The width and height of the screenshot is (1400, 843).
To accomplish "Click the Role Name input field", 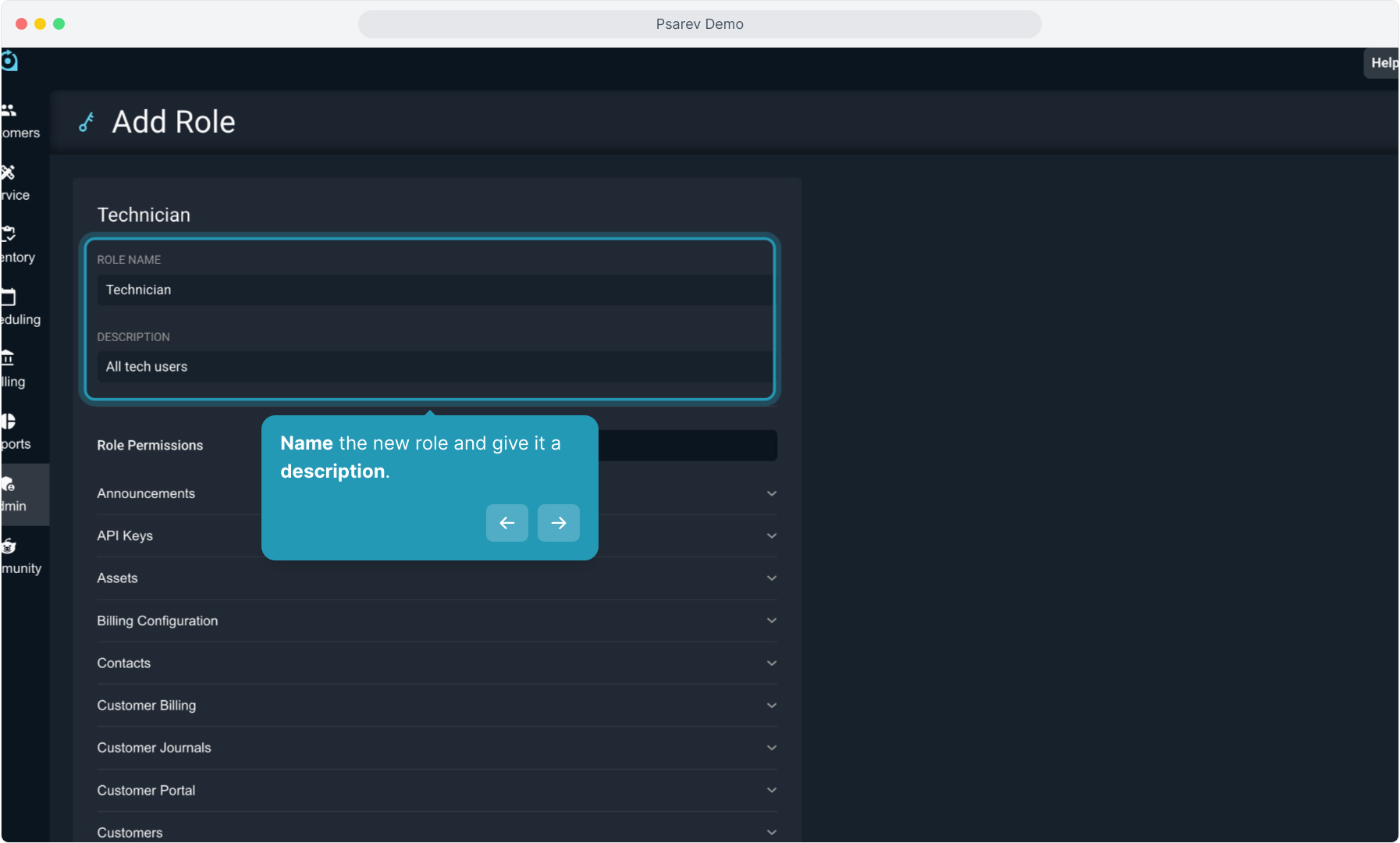I will 433,290.
